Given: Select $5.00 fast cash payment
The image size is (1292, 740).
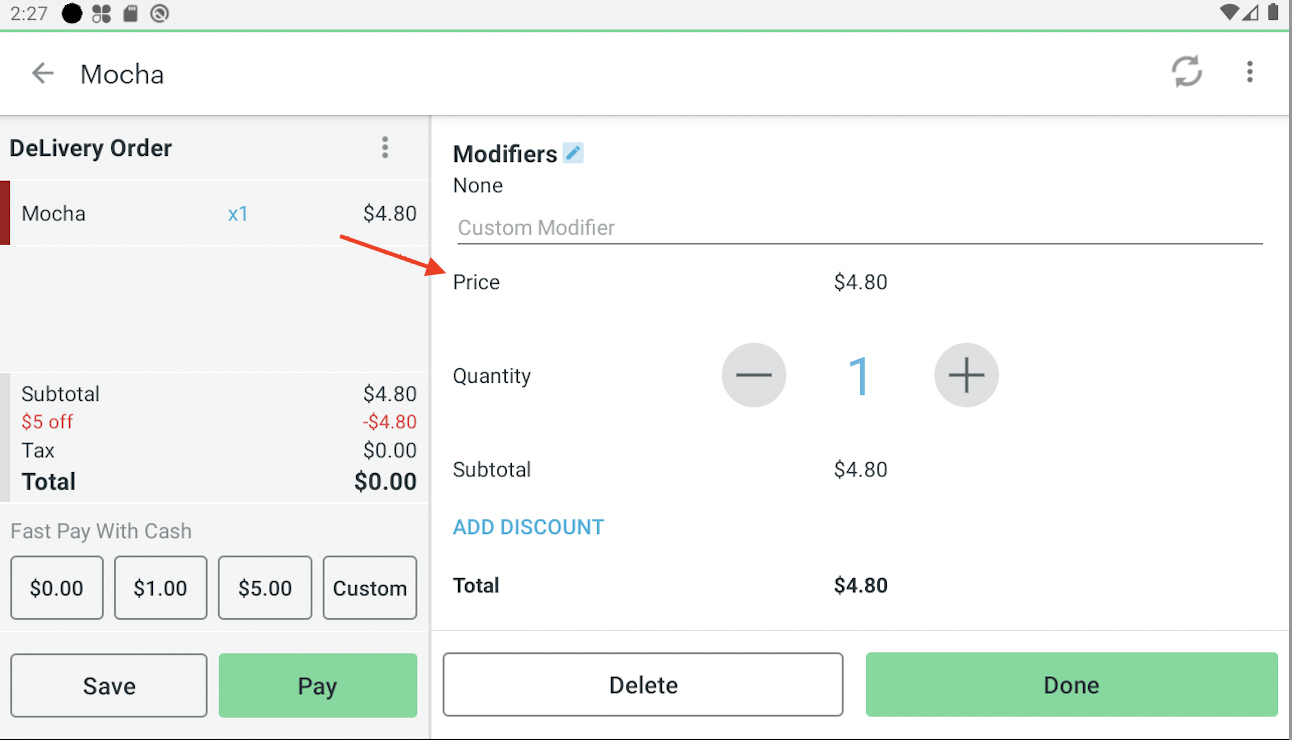Looking at the screenshot, I should tap(265, 588).
